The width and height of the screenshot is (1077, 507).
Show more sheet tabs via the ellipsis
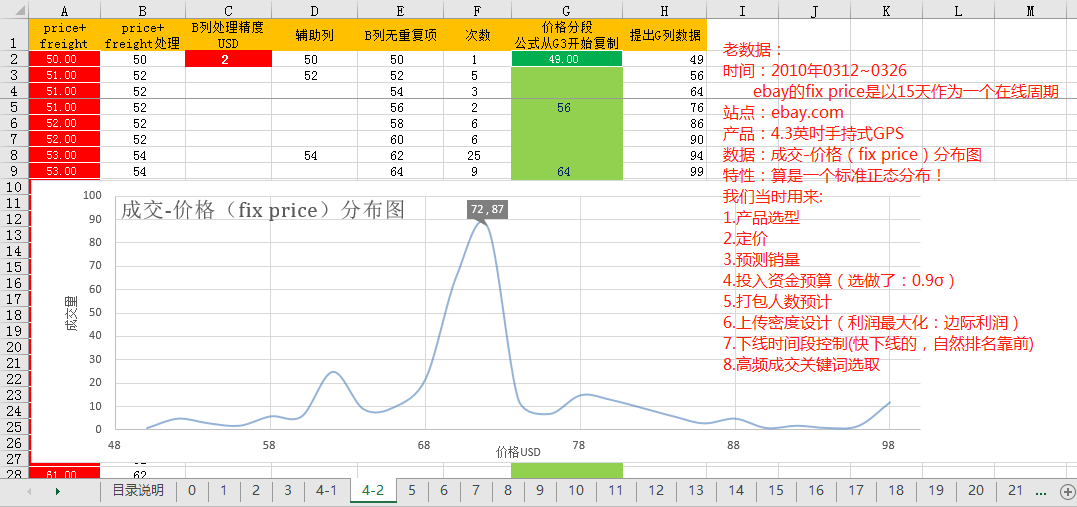click(1041, 491)
